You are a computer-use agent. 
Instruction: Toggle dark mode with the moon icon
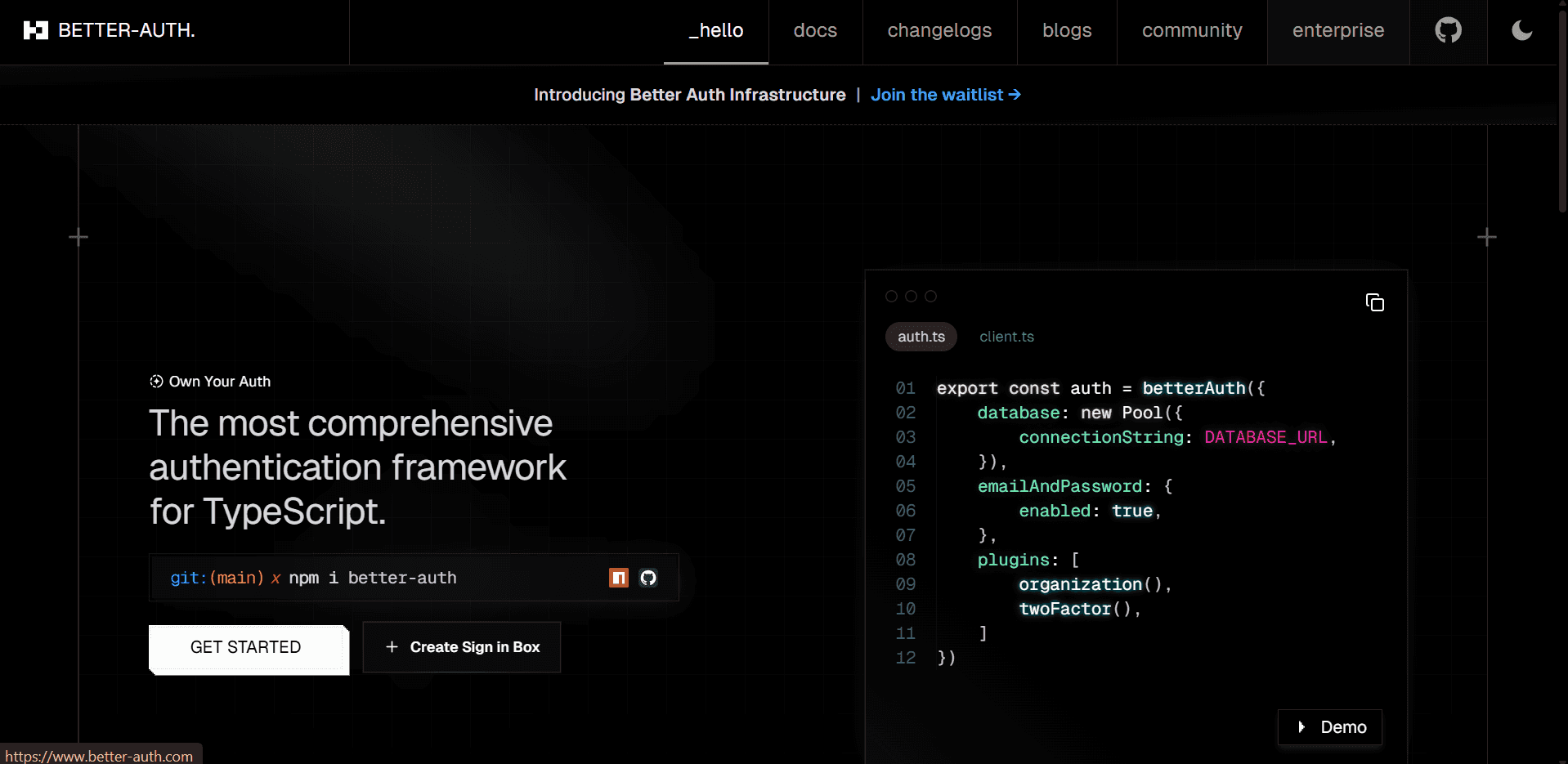1521,31
